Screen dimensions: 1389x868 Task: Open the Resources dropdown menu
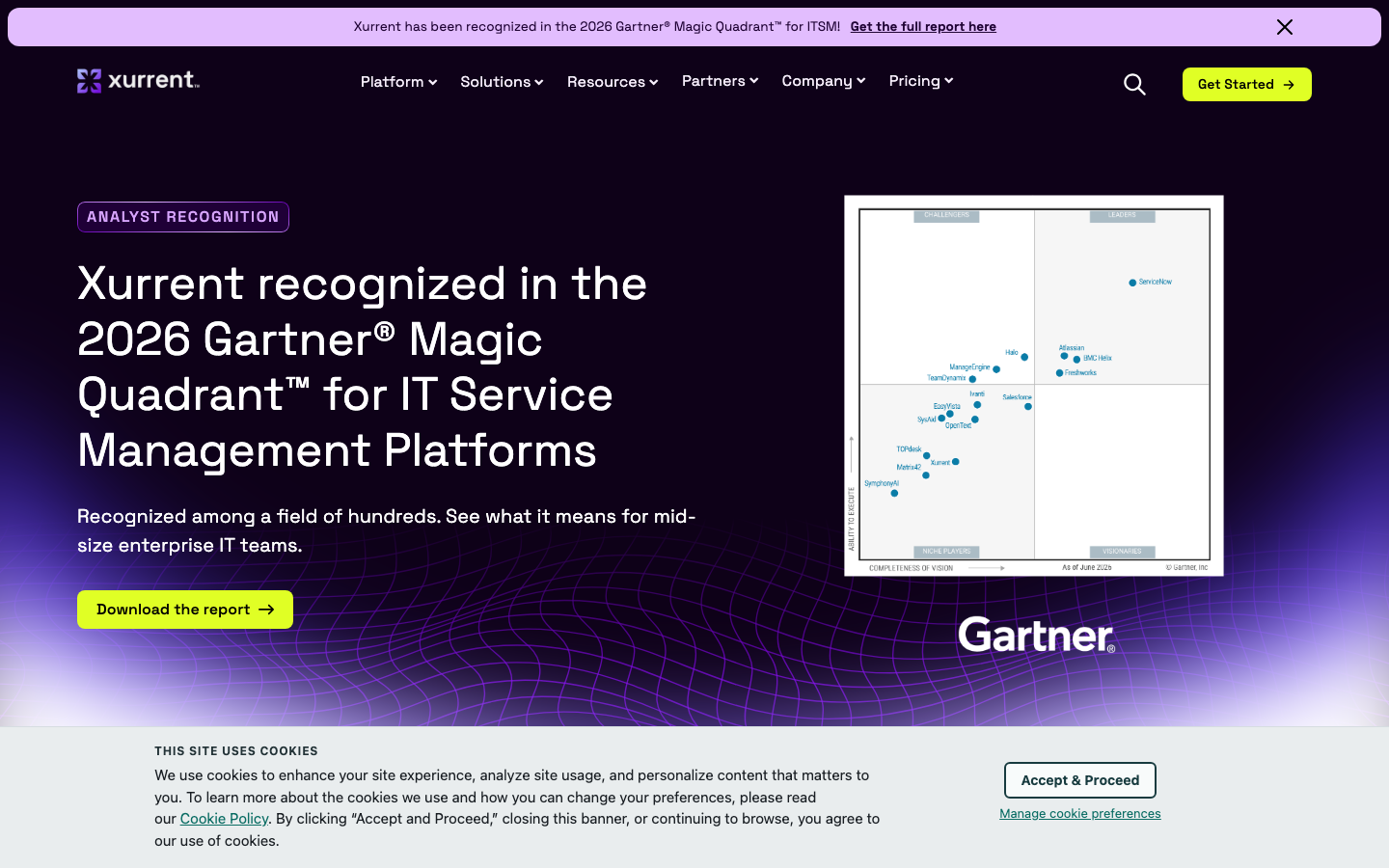coord(613,82)
